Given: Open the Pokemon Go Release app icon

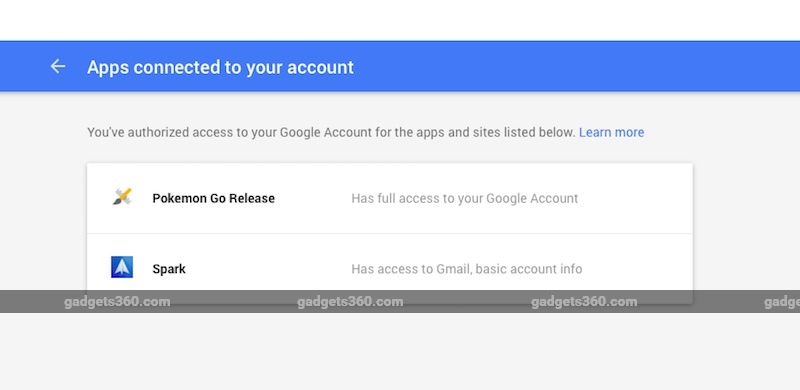Looking at the screenshot, I should pos(122,197).
